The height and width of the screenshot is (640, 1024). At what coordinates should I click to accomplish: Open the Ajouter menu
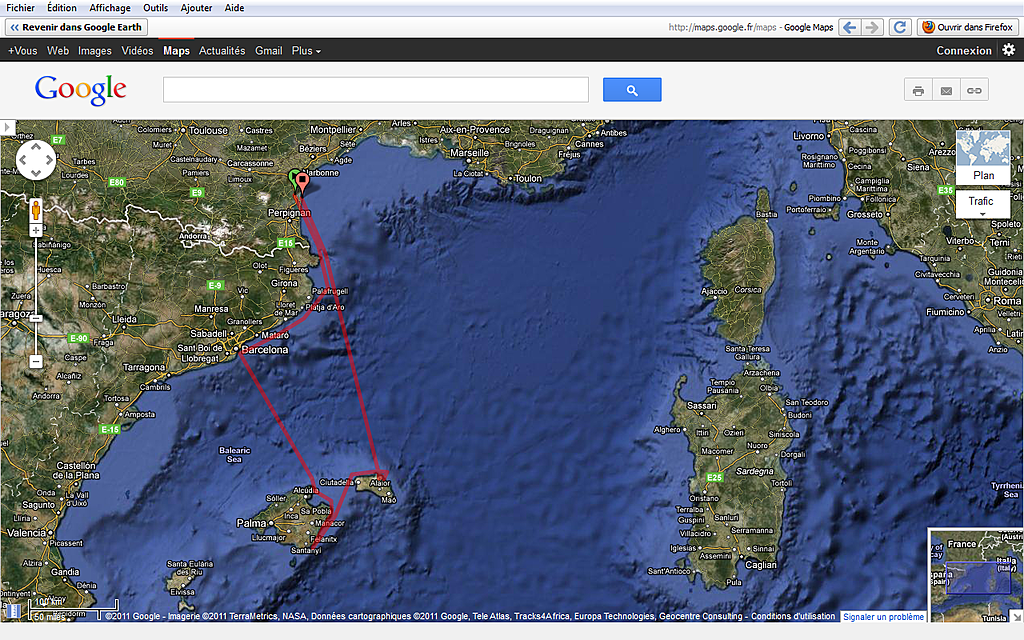click(197, 8)
